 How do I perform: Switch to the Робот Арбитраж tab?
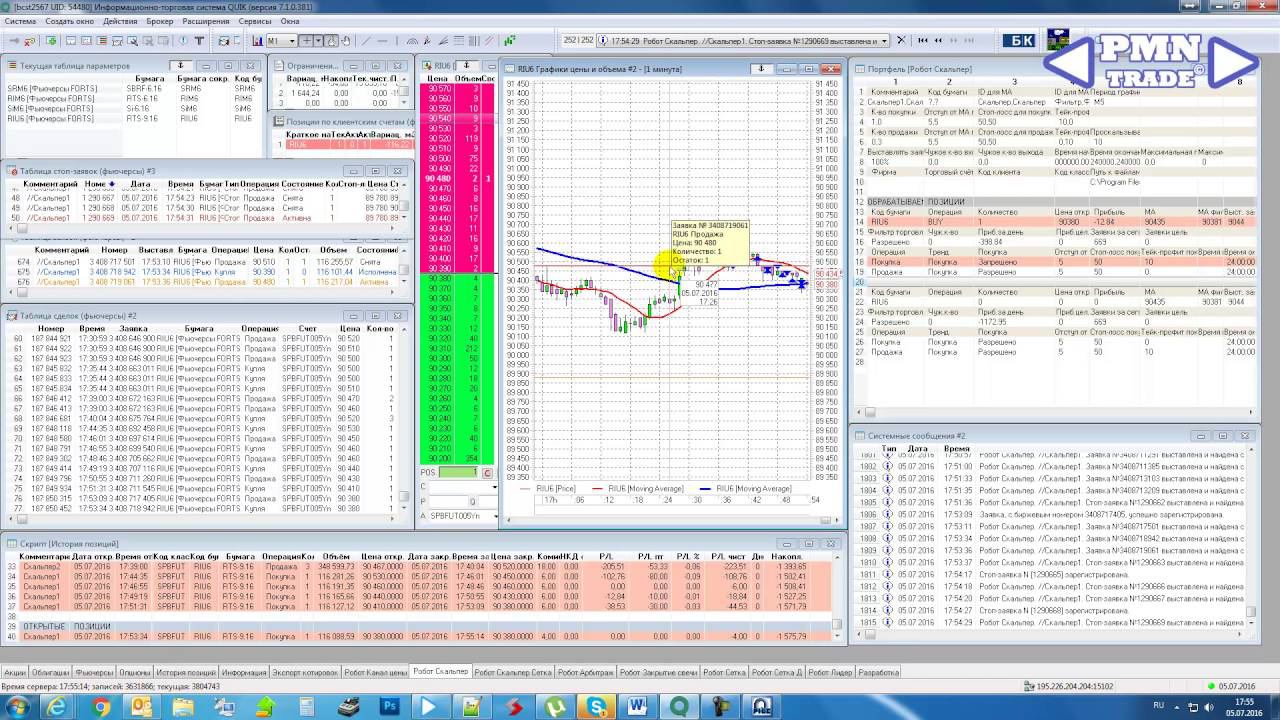585,673
